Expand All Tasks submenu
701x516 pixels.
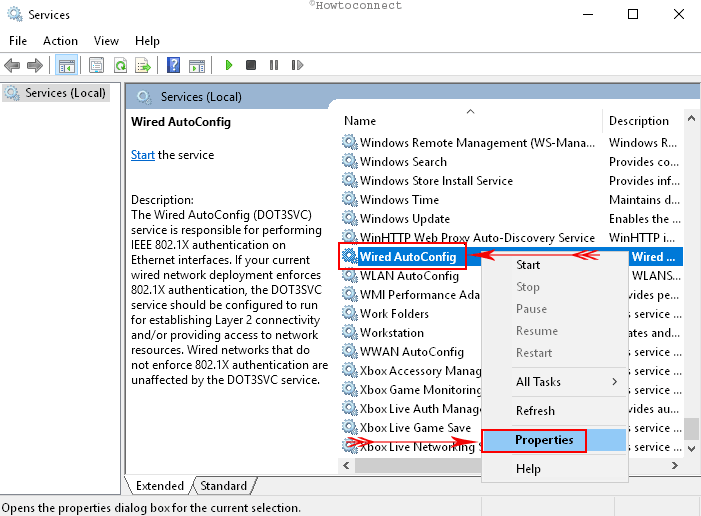[x=554, y=382]
